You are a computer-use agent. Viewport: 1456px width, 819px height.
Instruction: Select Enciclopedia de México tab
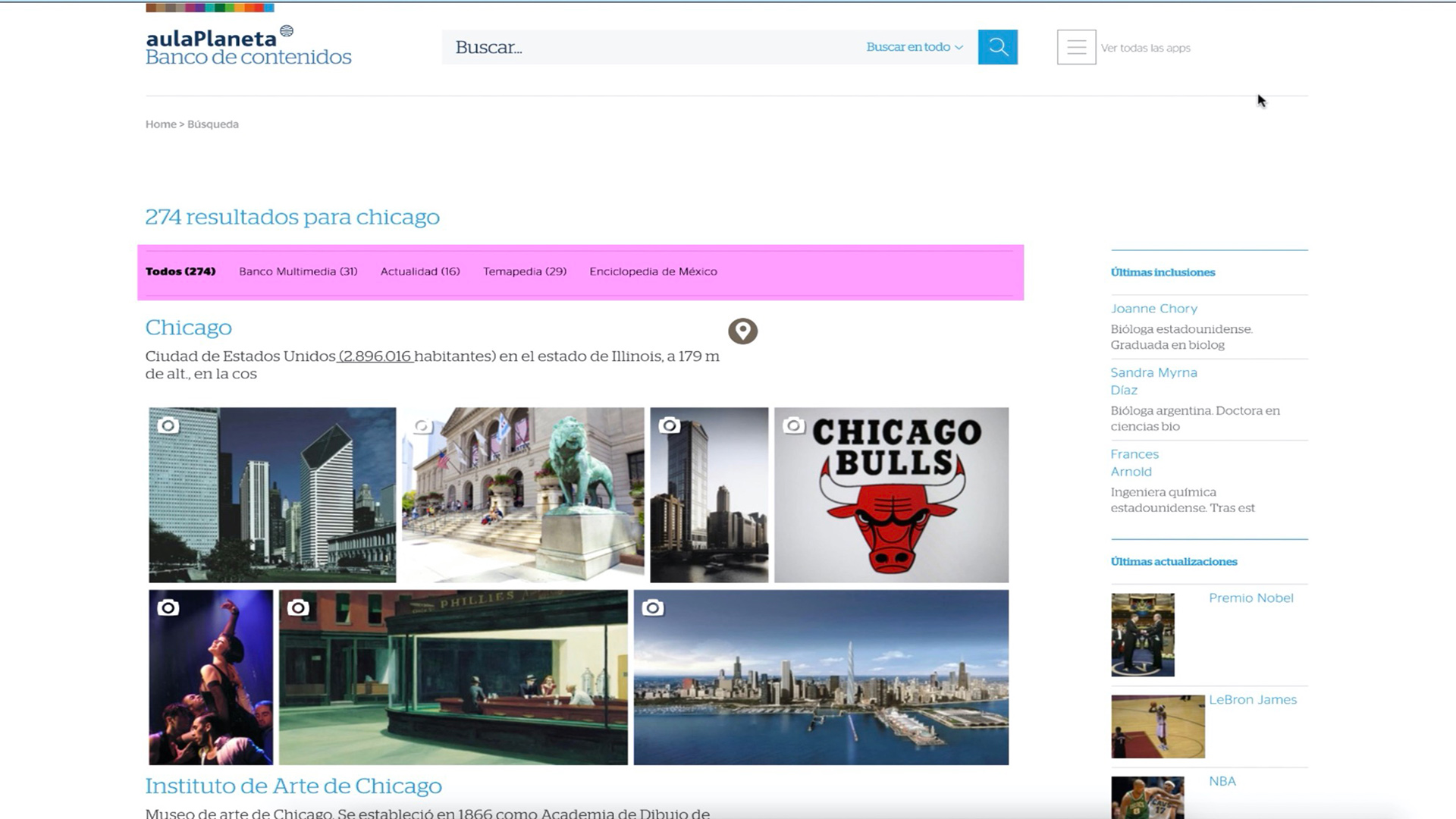tap(653, 271)
